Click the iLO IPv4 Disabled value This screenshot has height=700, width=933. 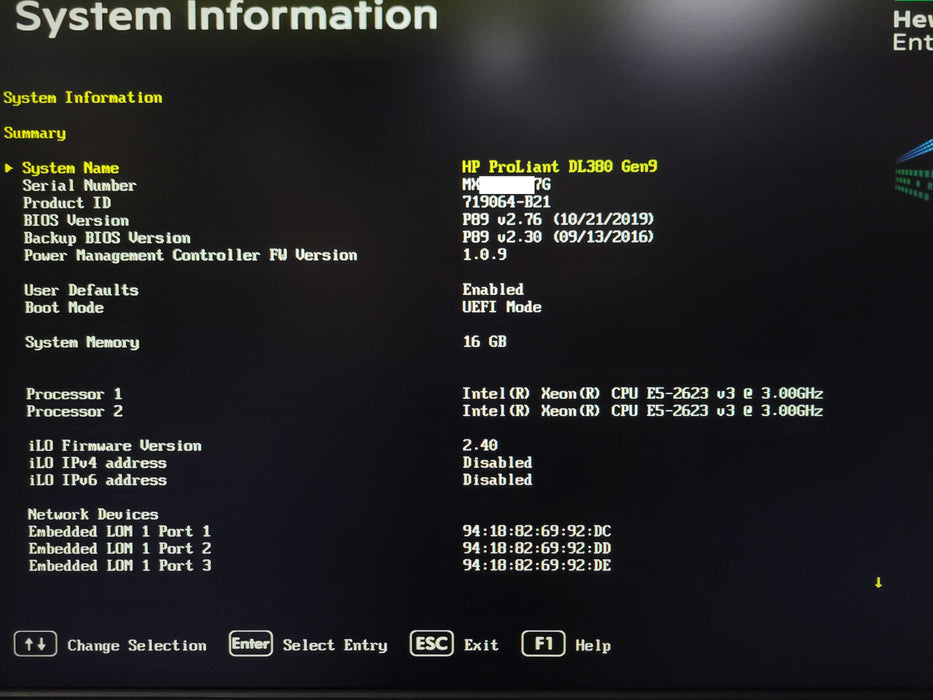click(497, 462)
